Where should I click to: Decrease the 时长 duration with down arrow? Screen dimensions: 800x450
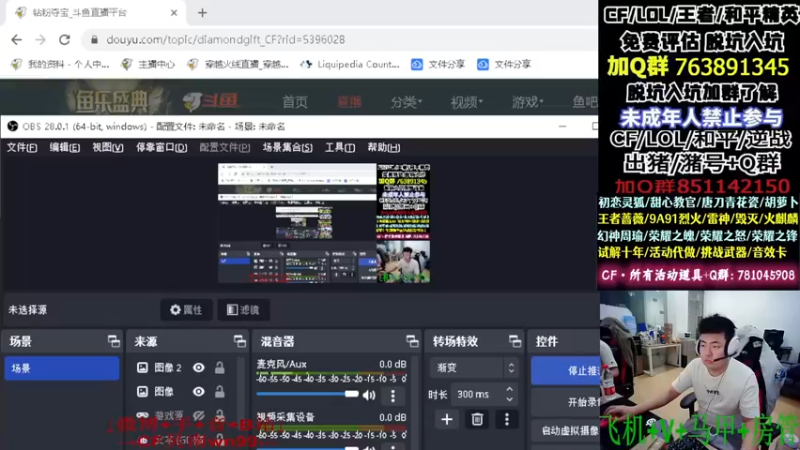tap(509, 399)
